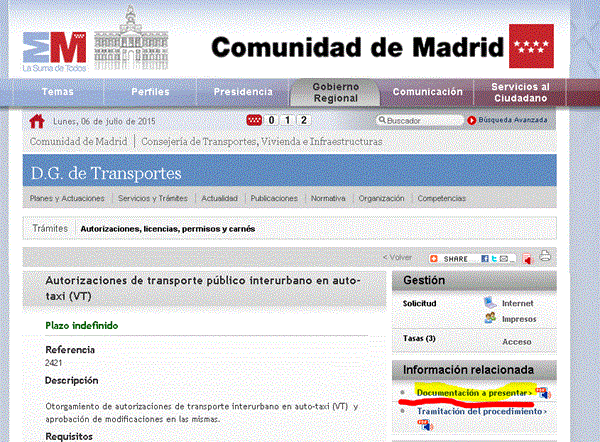Image resolution: width=600 pixels, height=442 pixels.
Task: Click the red home icon
Action: pos(37,121)
